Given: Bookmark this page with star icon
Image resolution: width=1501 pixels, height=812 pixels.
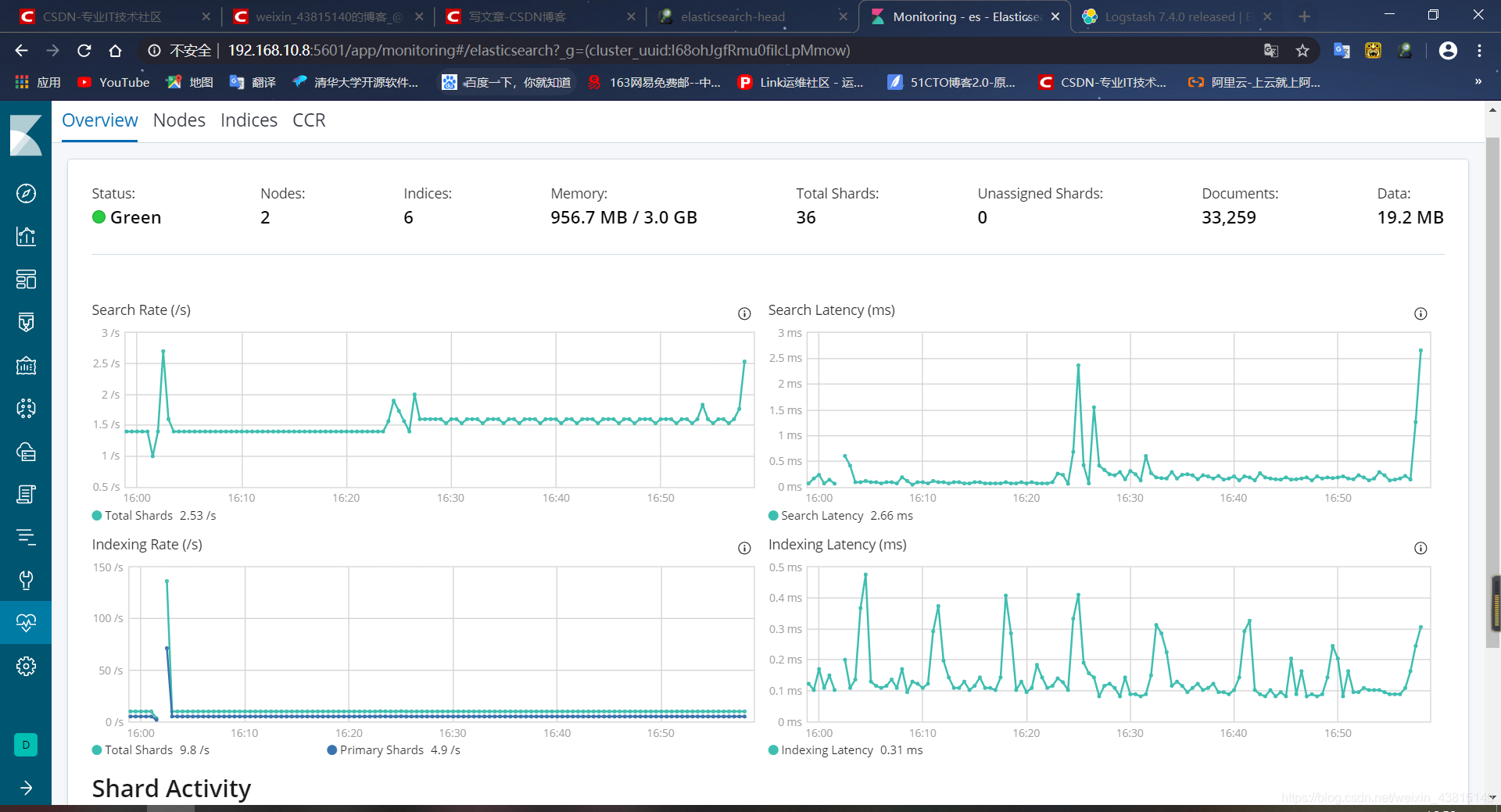Looking at the screenshot, I should point(1302,51).
